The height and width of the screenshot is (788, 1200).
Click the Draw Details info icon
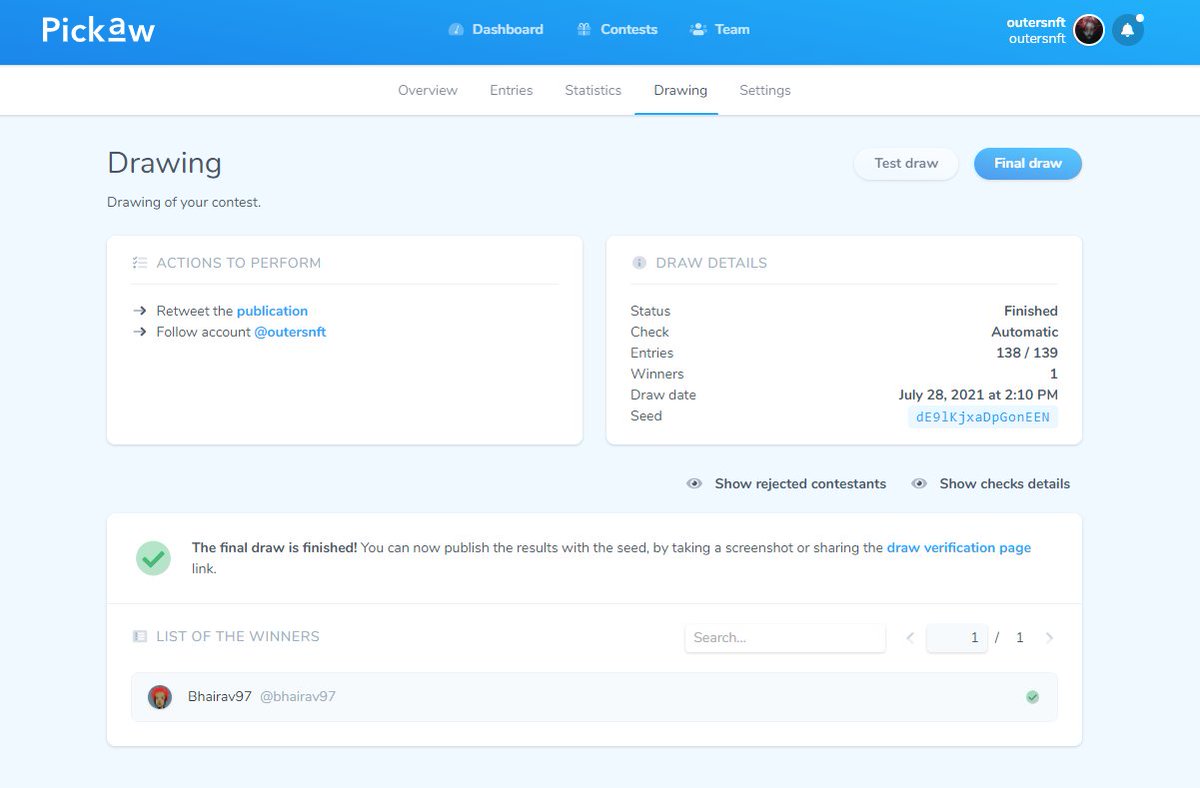[x=639, y=263]
